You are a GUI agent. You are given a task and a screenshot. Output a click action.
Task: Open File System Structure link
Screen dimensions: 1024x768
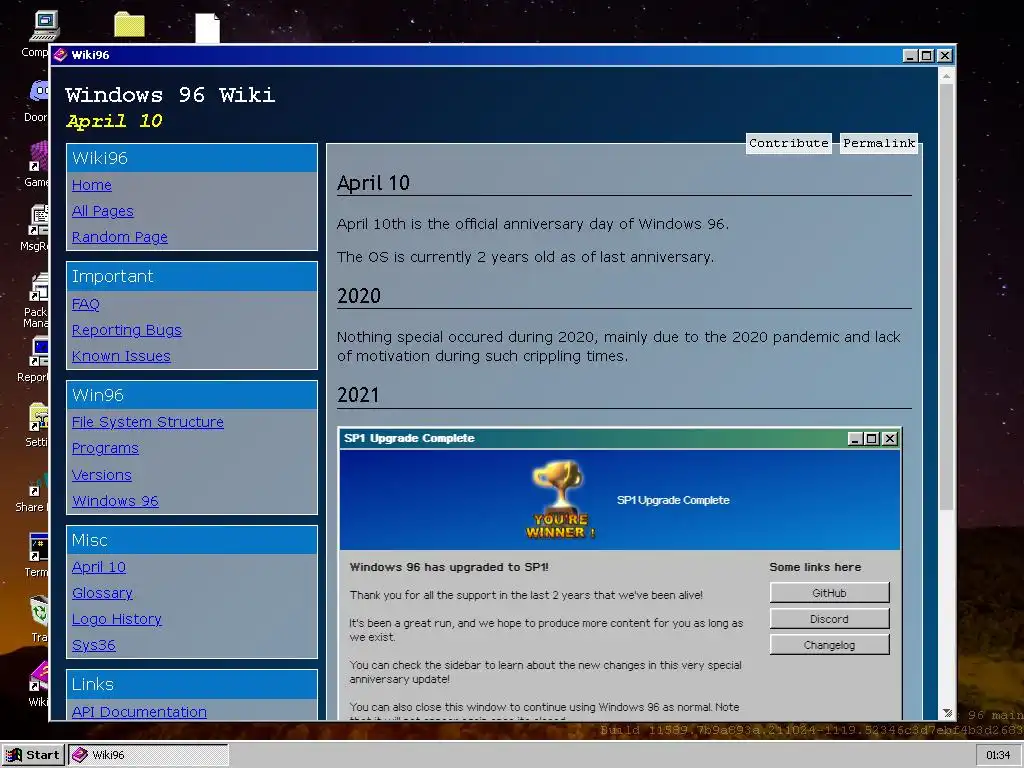pos(148,422)
